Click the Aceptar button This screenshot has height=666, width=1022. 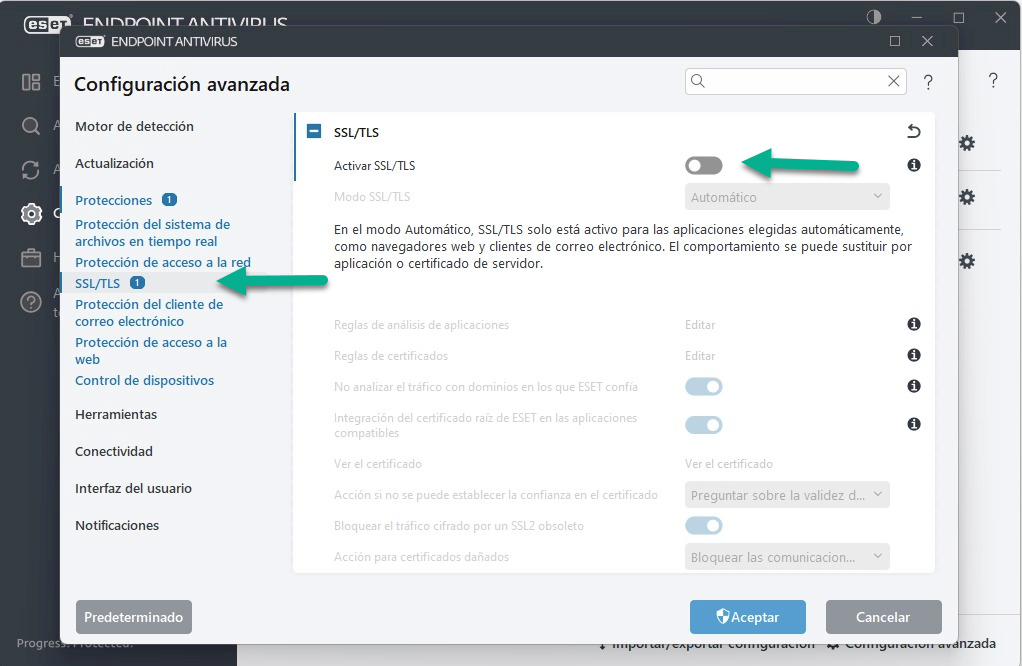(x=748, y=616)
